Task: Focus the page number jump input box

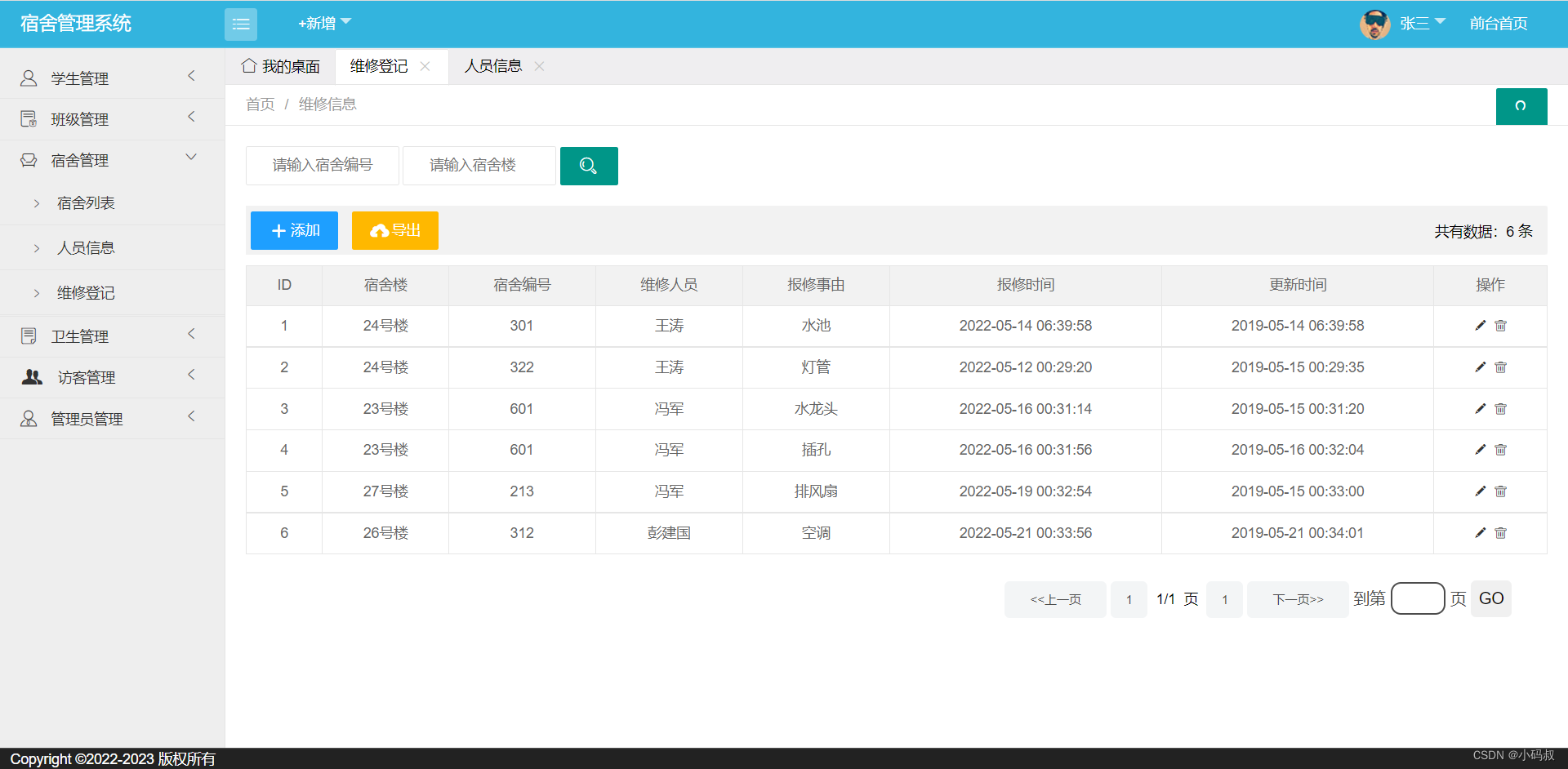Action: pos(1418,598)
